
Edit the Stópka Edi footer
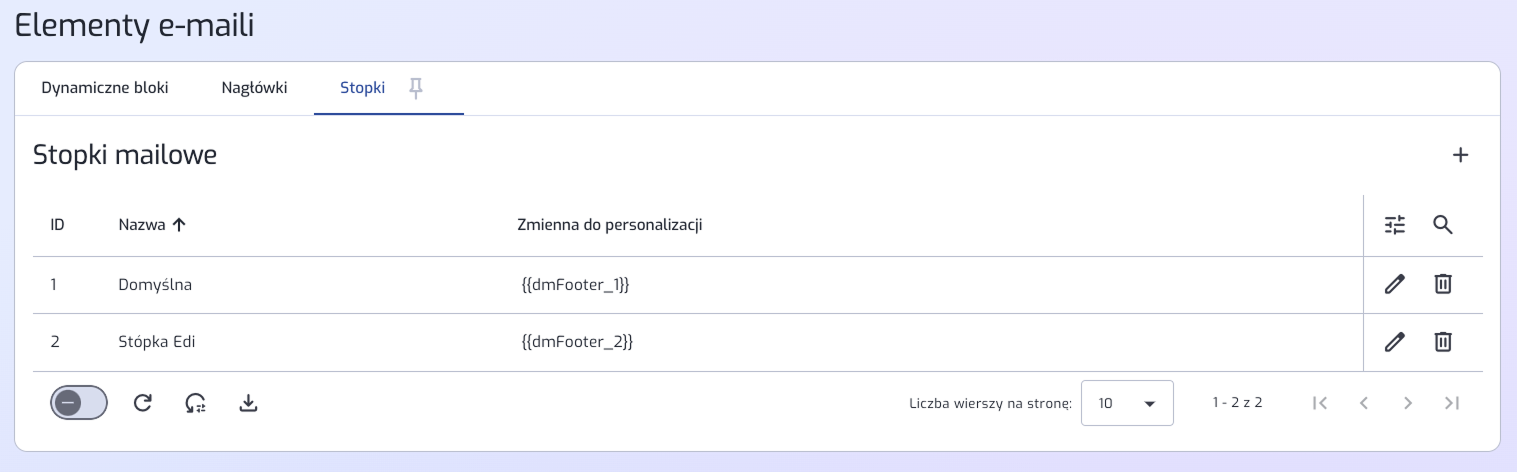pos(1395,342)
